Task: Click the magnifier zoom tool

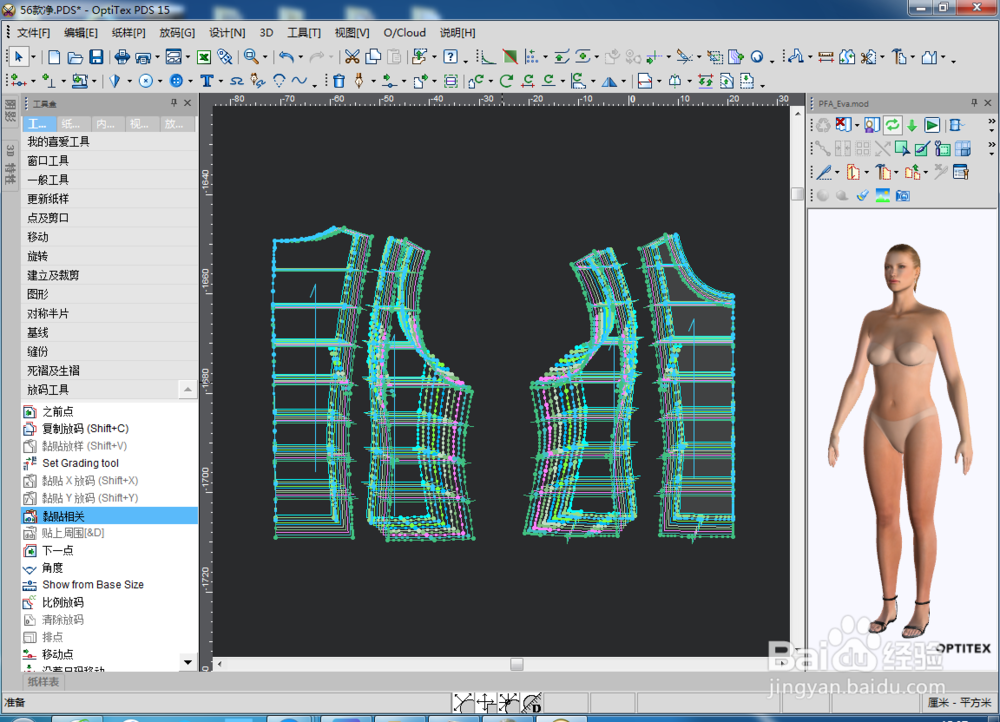Action: 251,57
